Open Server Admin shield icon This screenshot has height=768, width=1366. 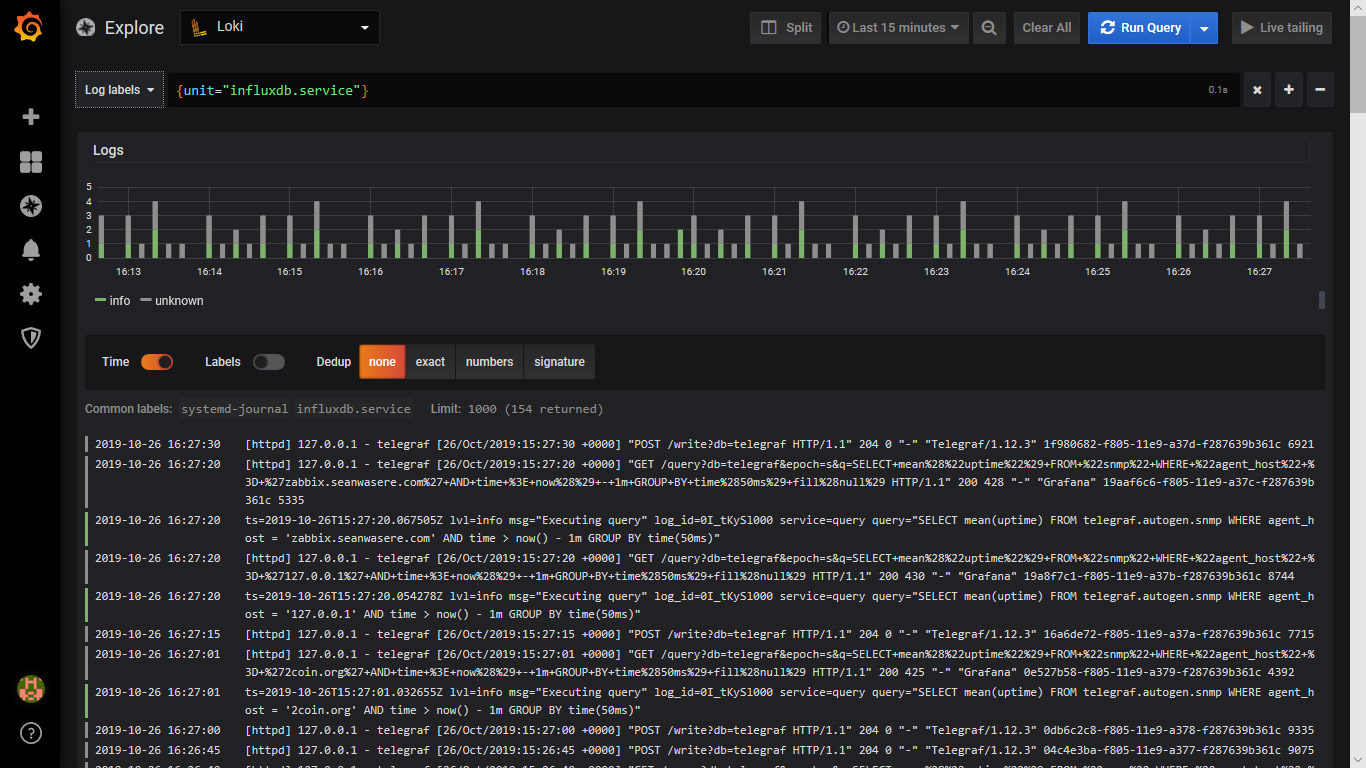(x=31, y=338)
